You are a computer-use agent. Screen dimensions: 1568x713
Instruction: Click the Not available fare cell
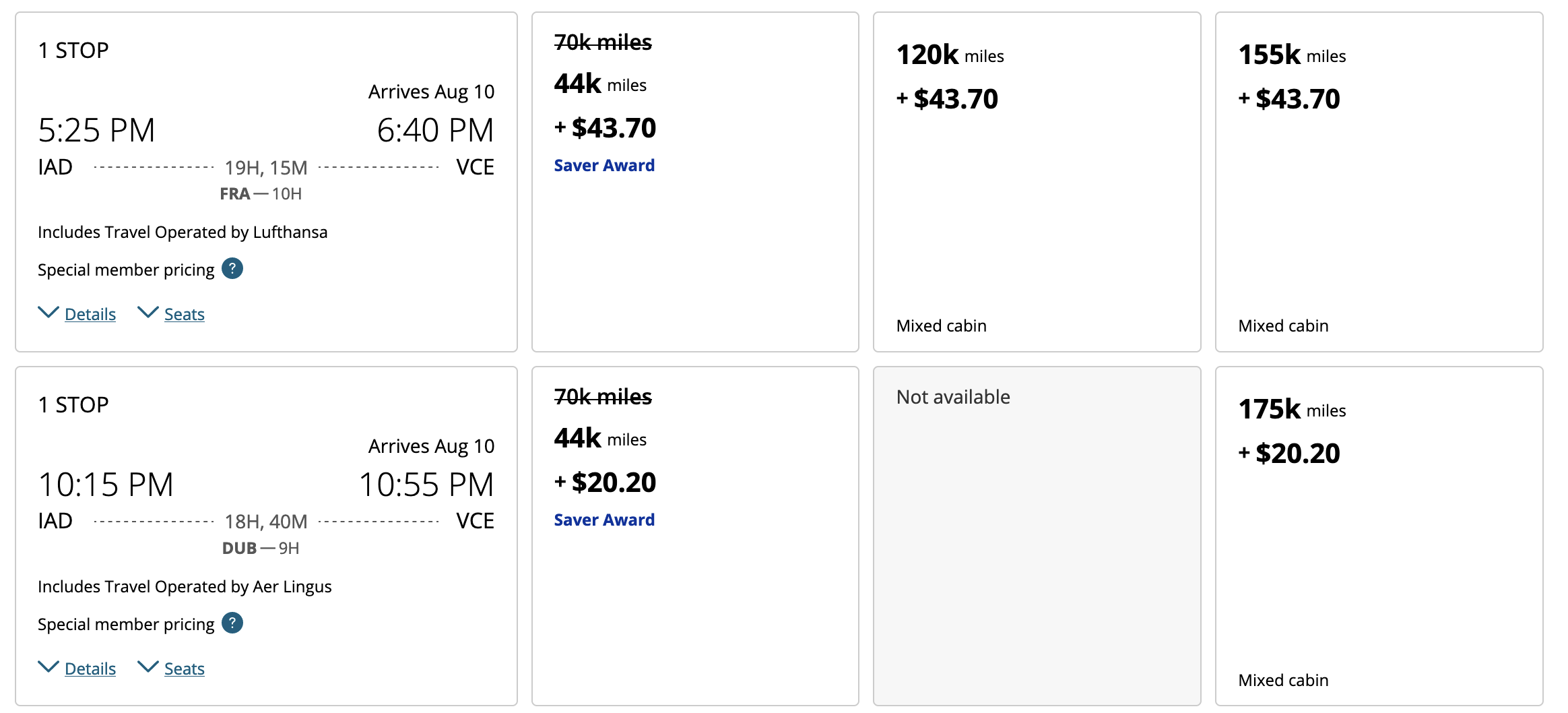[1037, 536]
